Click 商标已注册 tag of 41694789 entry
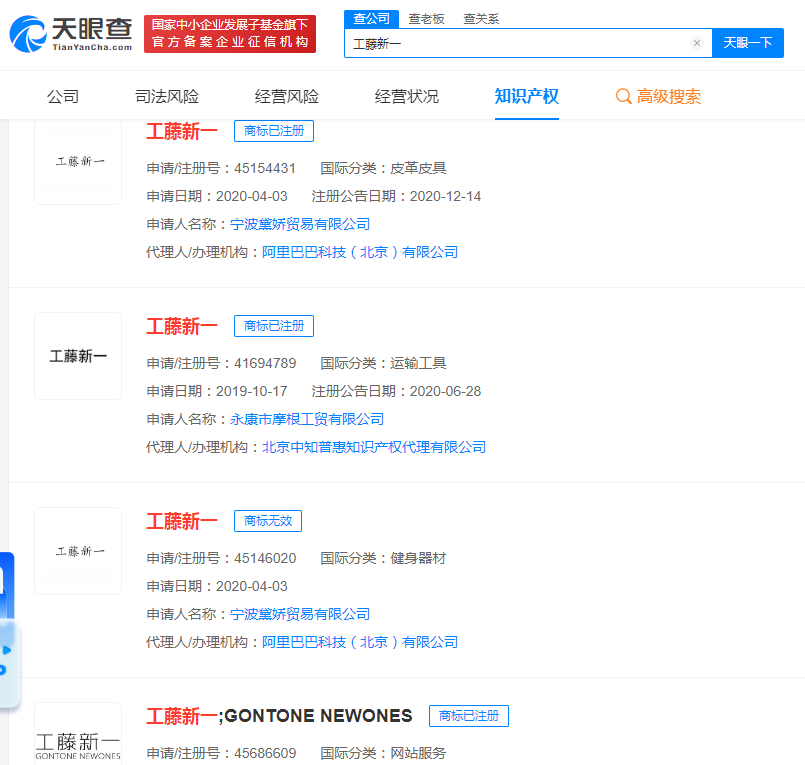This screenshot has height=765, width=805. [x=274, y=326]
